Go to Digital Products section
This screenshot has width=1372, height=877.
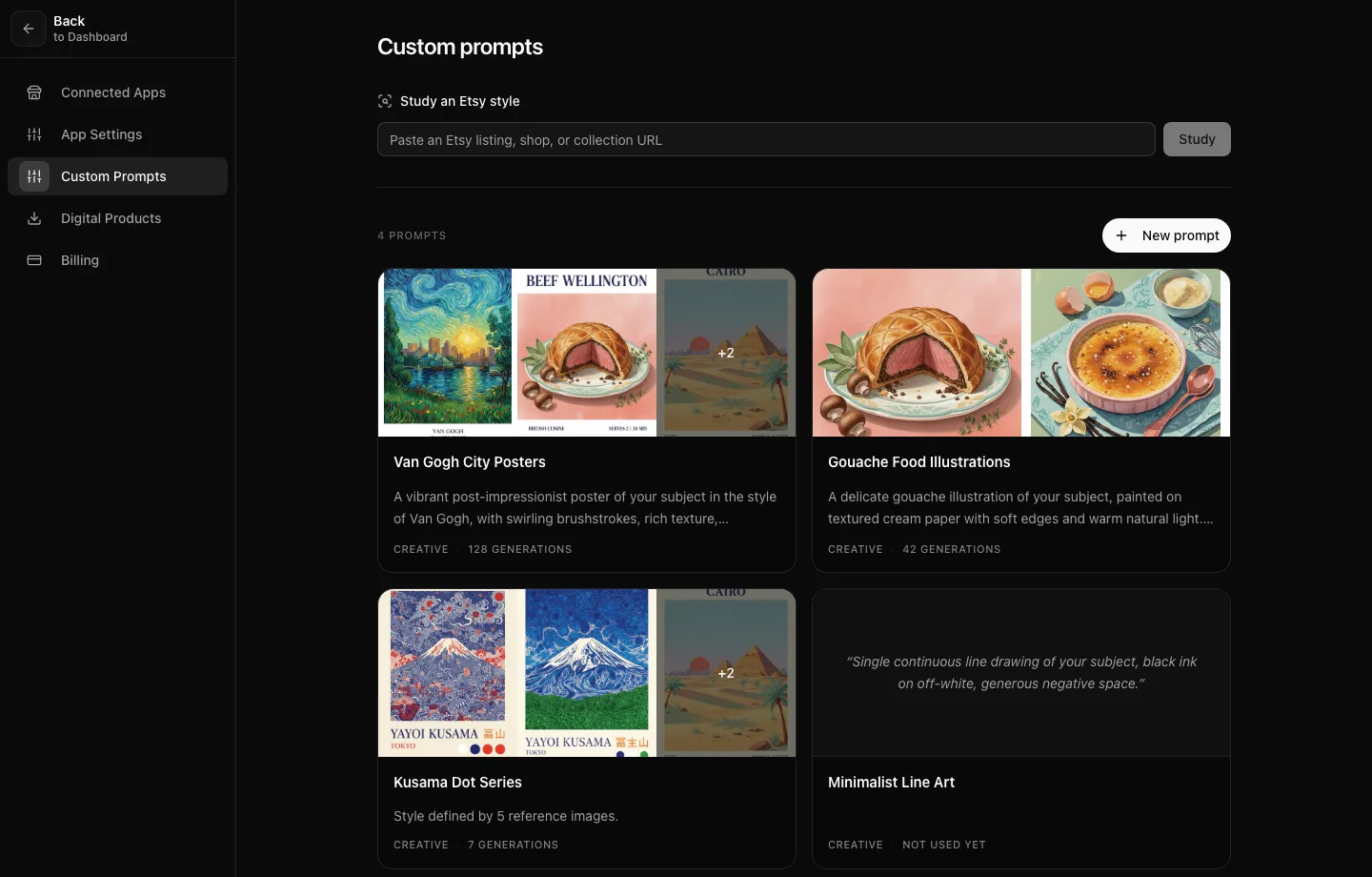[117, 218]
